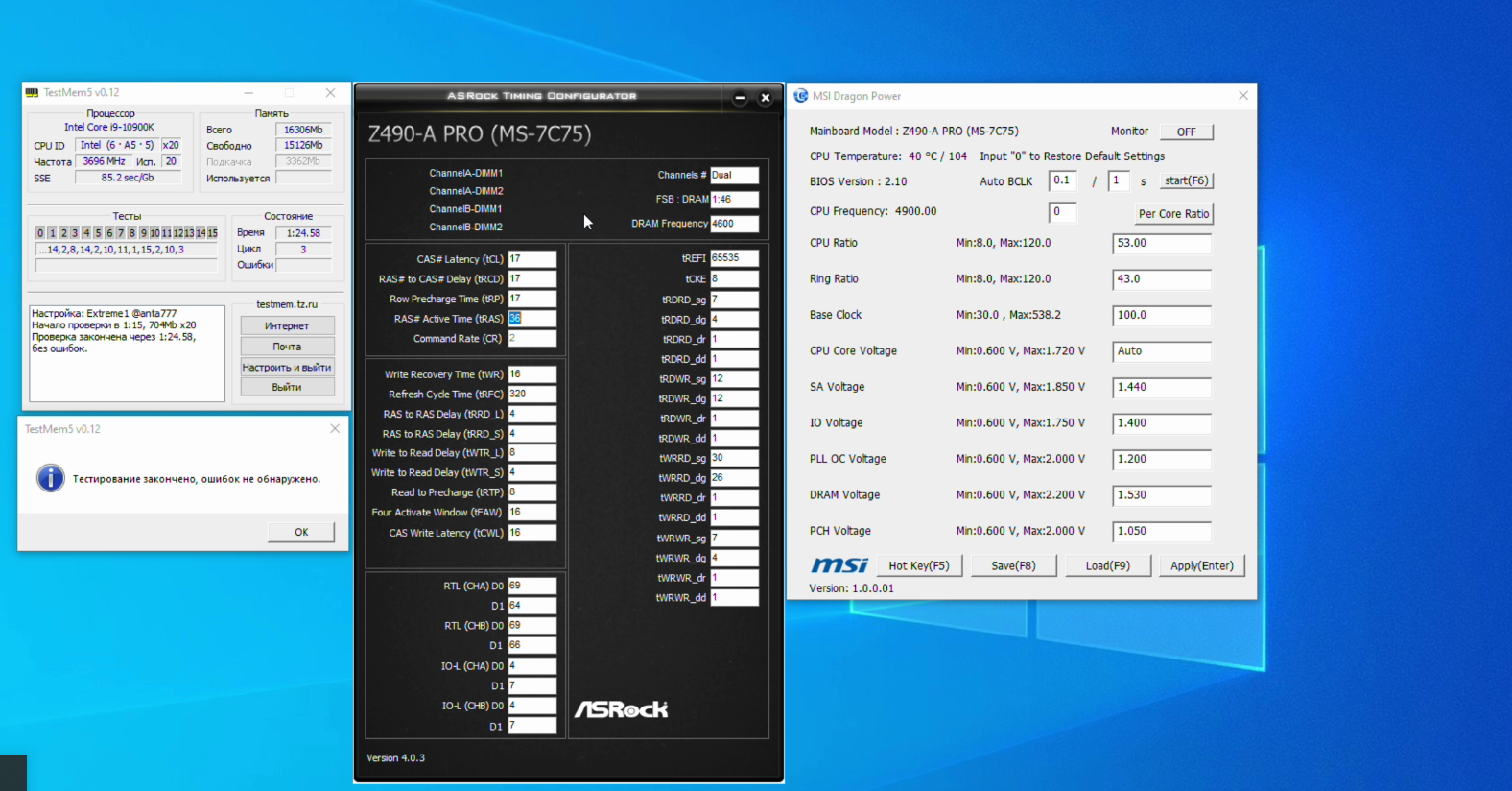
Task: Click the Частота value 3696 MHz
Action: pyautogui.click(x=104, y=161)
